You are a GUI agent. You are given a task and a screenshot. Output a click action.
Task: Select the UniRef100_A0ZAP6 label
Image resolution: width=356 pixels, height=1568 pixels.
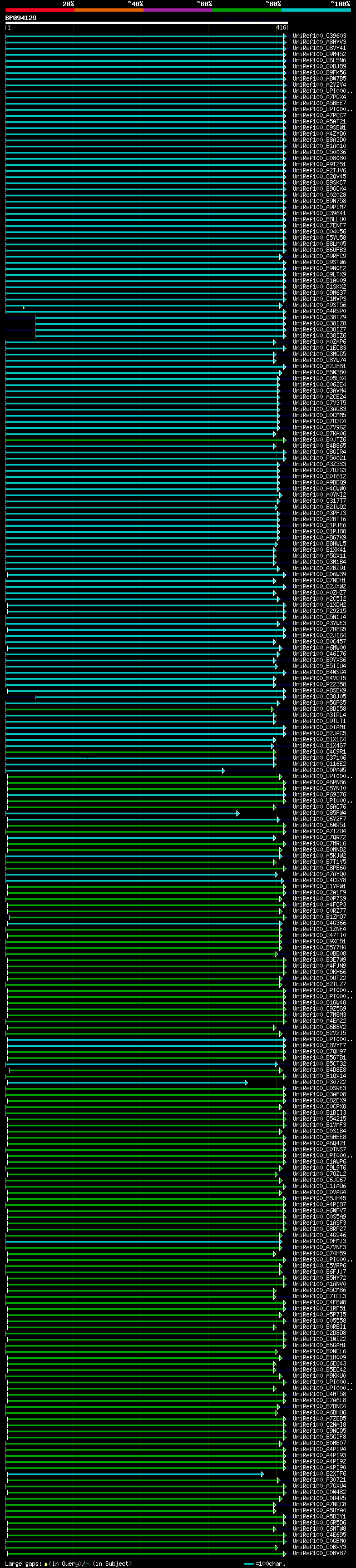click(x=319, y=342)
